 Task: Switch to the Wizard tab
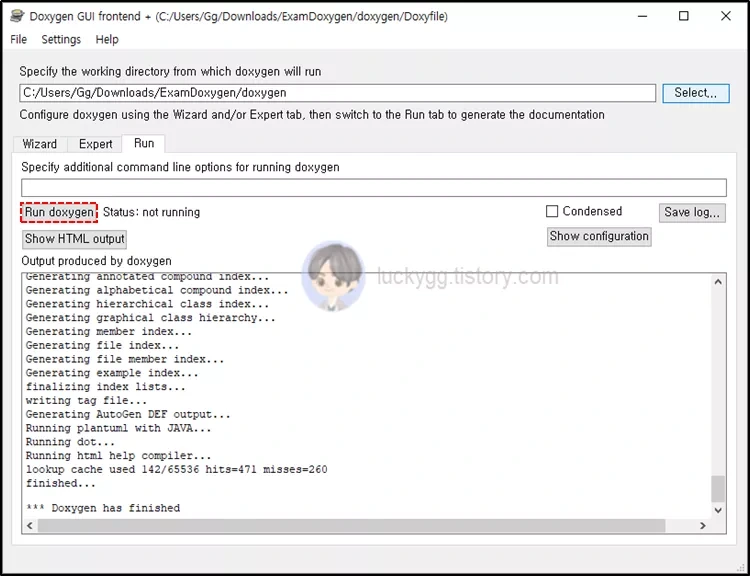click(40, 144)
